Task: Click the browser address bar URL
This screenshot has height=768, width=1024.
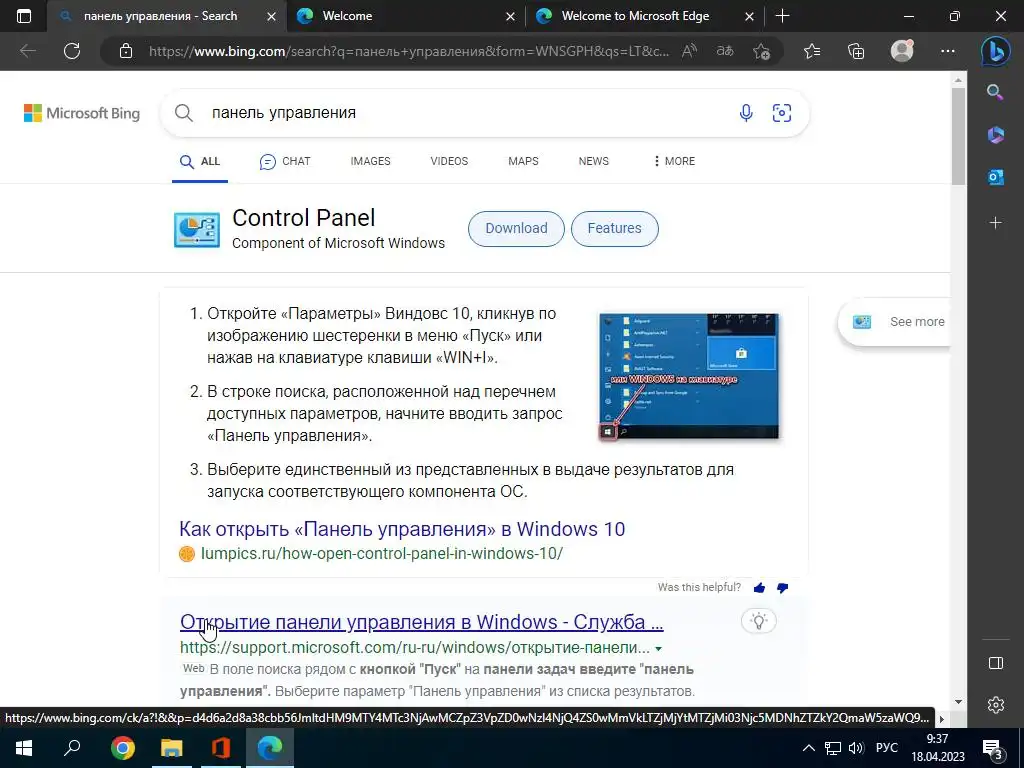Action: tap(409, 51)
